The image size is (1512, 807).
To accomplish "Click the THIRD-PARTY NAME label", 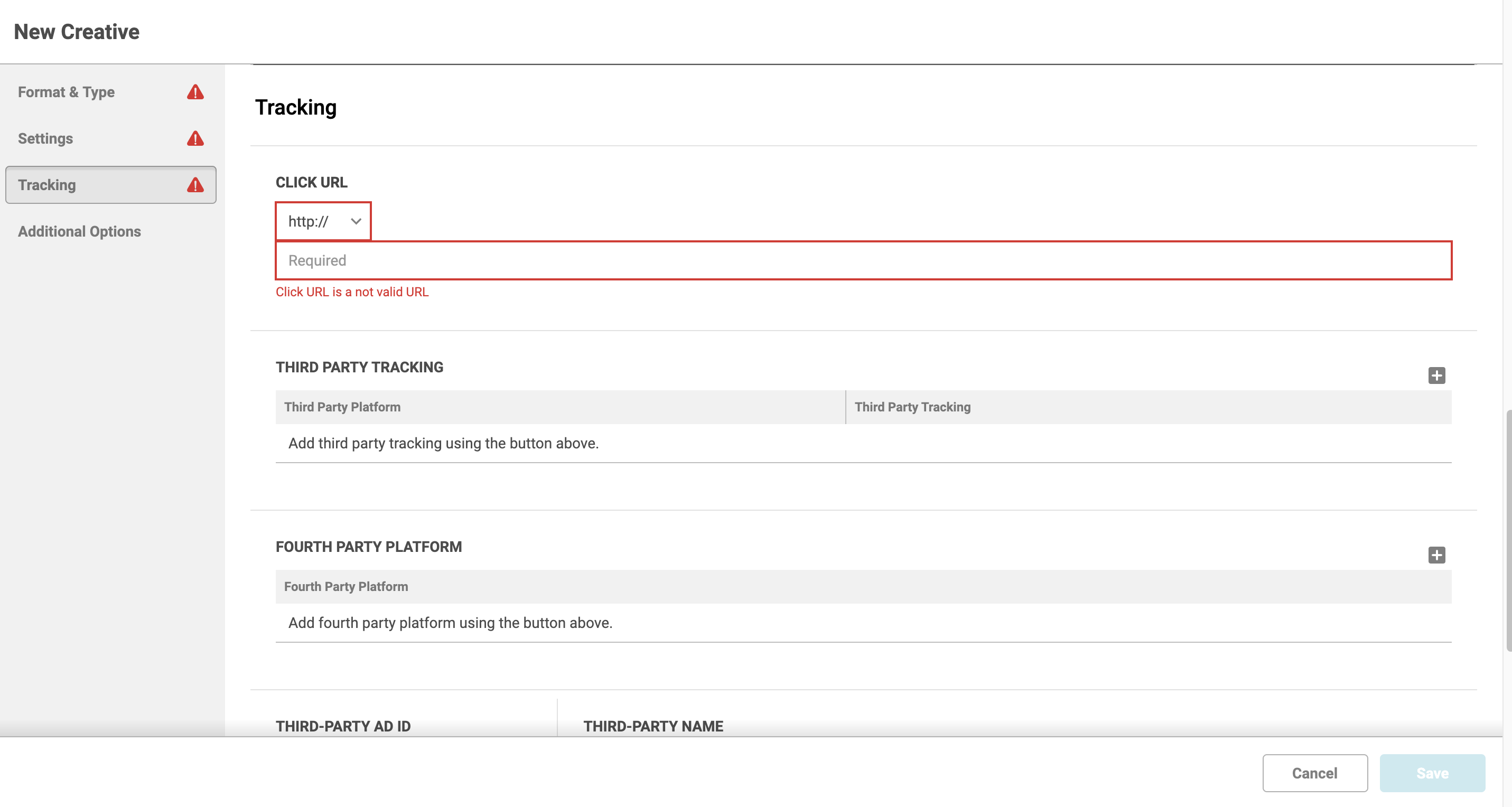I will coord(654,727).
